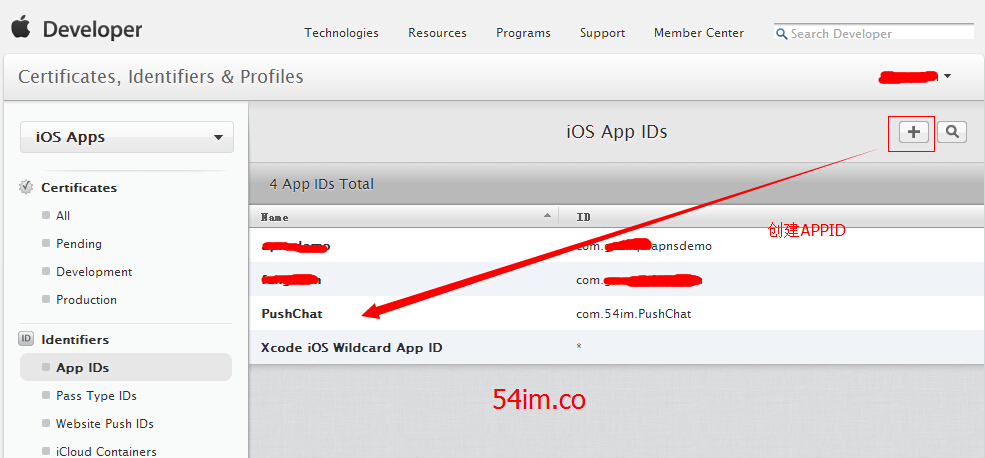Viewport: 985px width, 458px height.
Task: Open the App IDs search magnifier
Action: coord(952,132)
